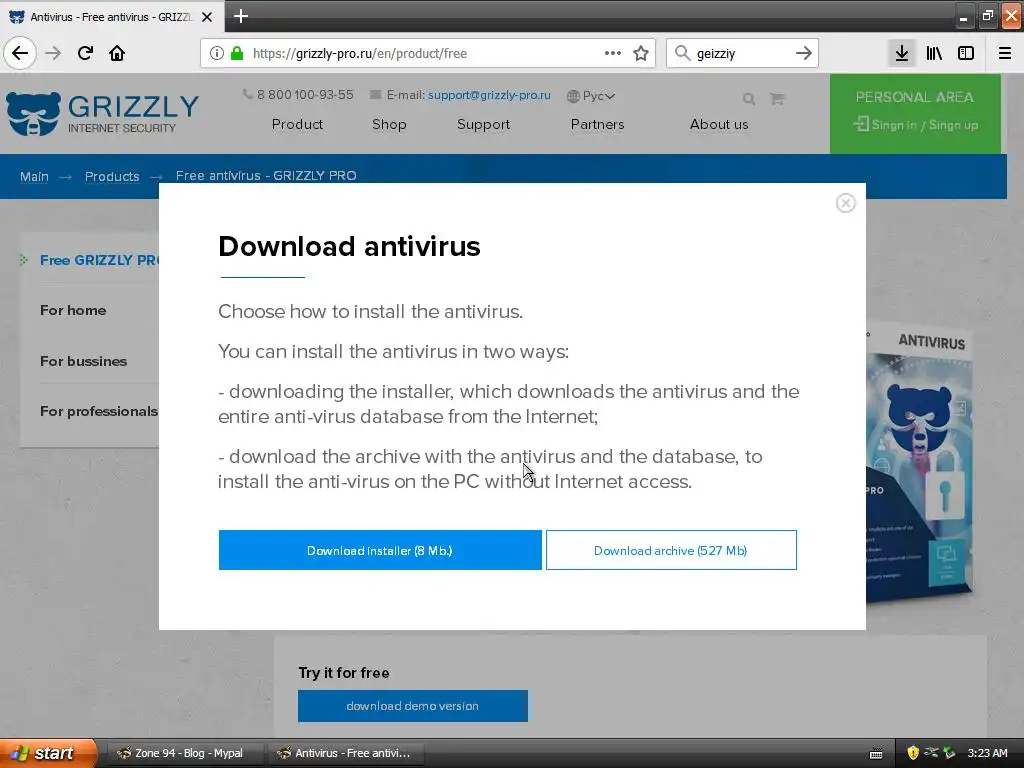Open page actions three-dots menu
1024x768 pixels.
pyautogui.click(x=613, y=54)
